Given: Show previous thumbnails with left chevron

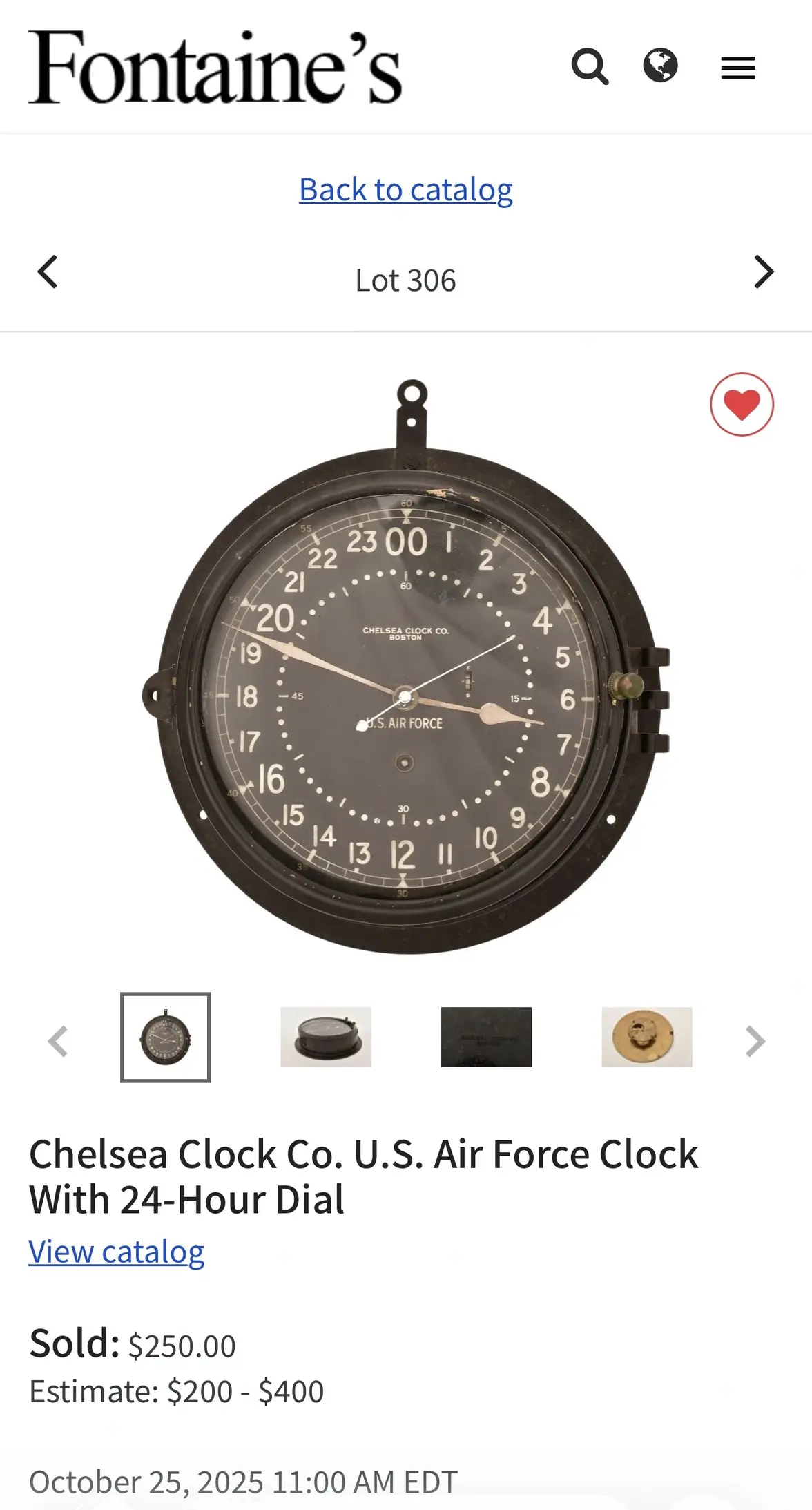Looking at the screenshot, I should [58, 1041].
